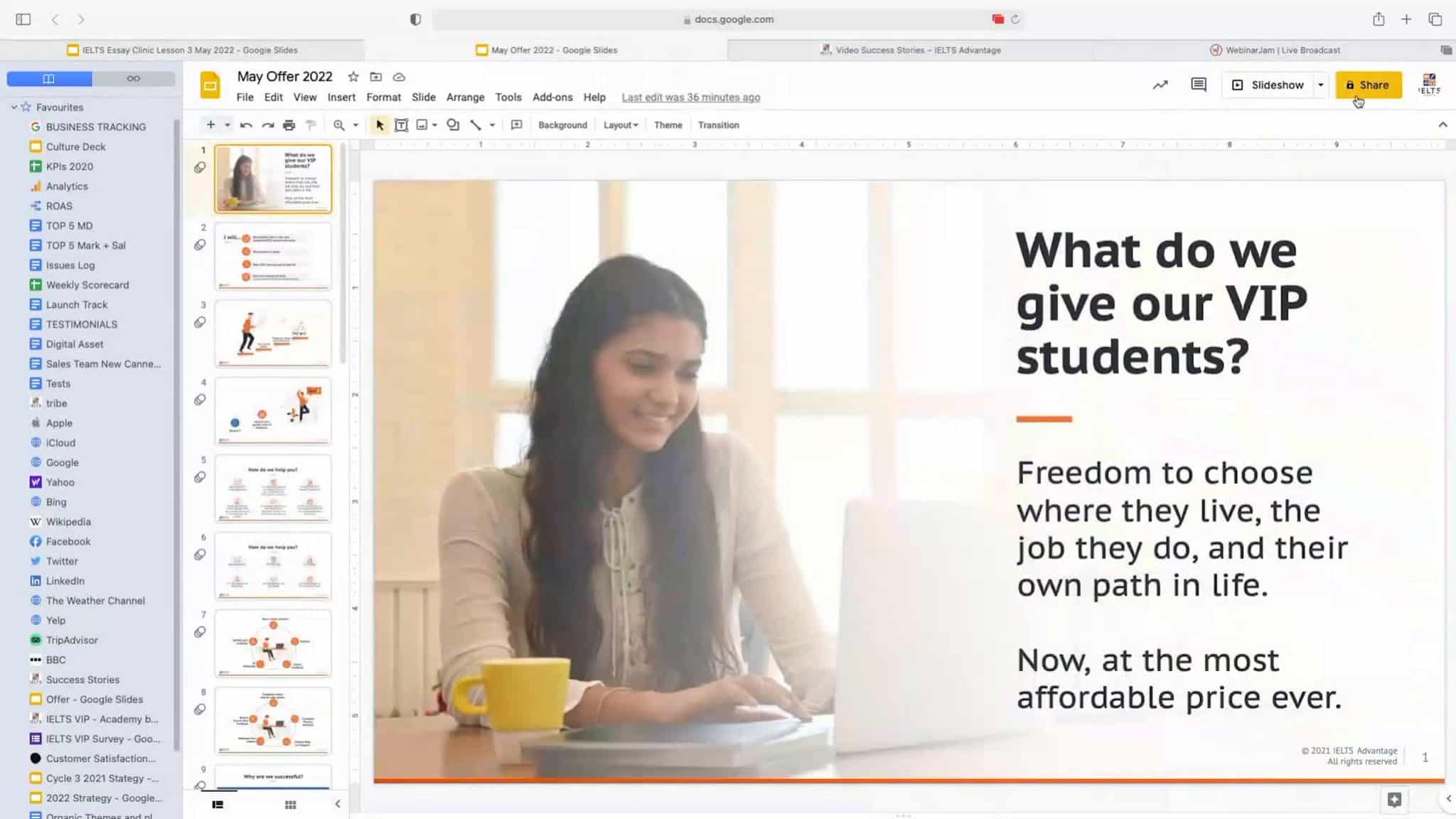
Task: Select the shape tool
Action: pos(453,125)
